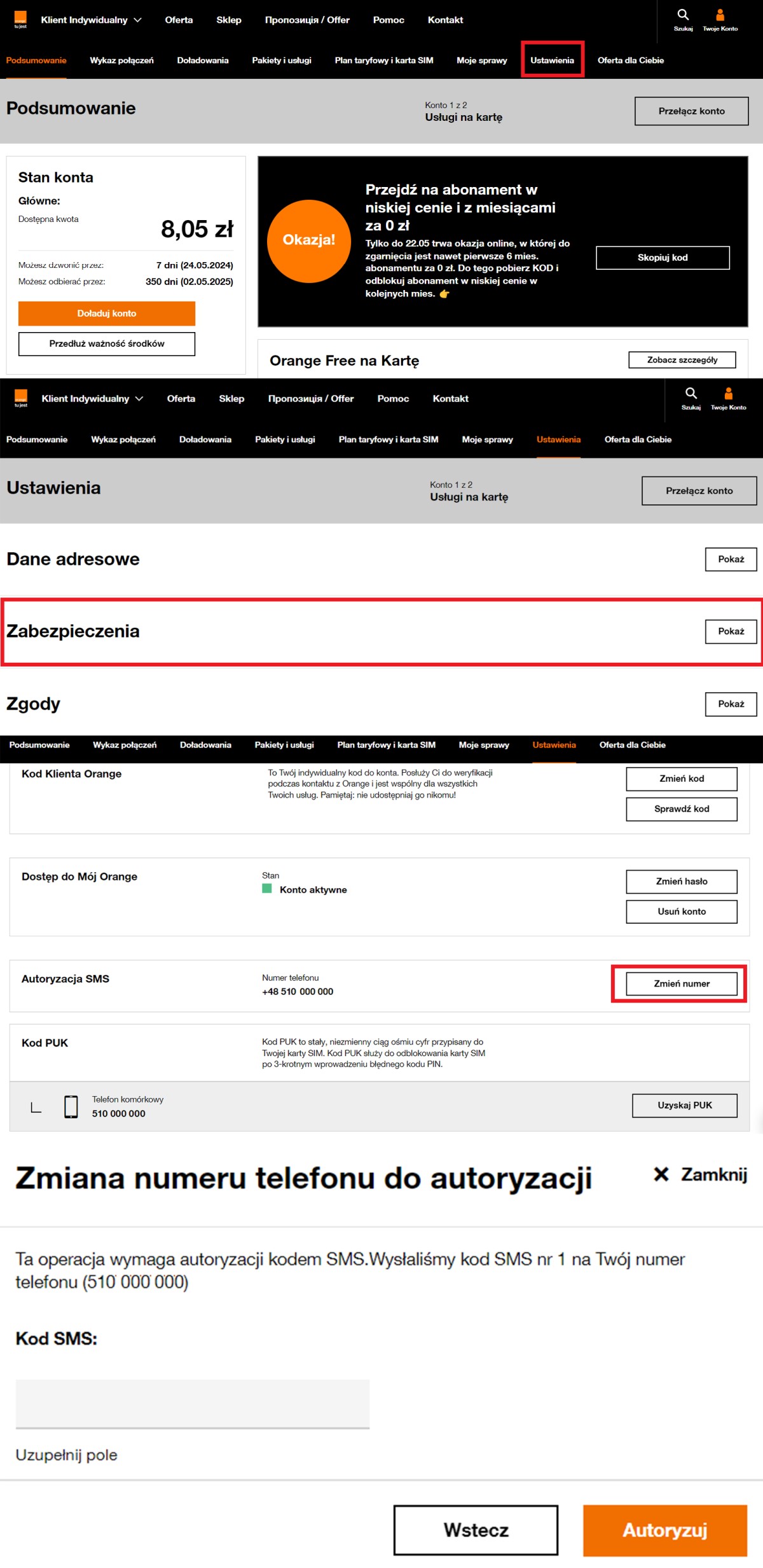The width and height of the screenshot is (763, 1568).
Task: Click into the Kod SMS input field
Action: tap(192, 1403)
